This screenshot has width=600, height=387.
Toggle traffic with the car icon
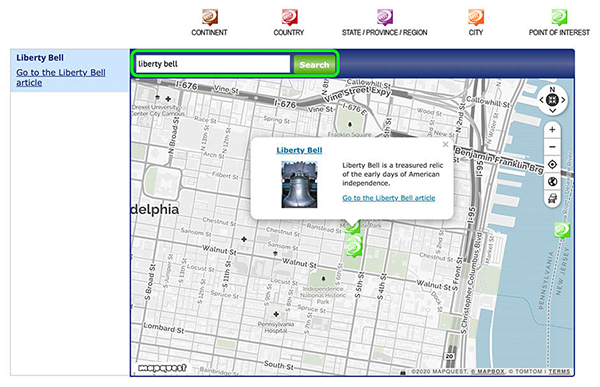[552, 198]
